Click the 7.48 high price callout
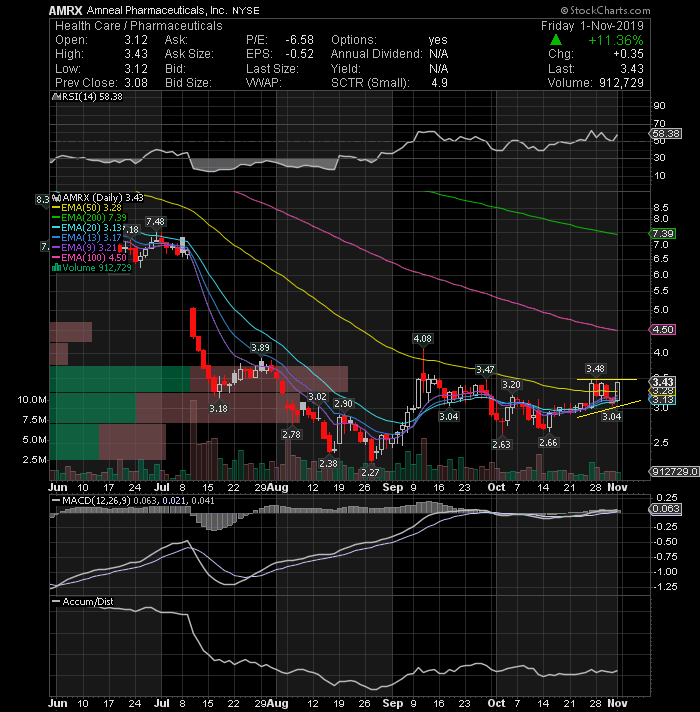The width and height of the screenshot is (700, 712). click(x=155, y=222)
